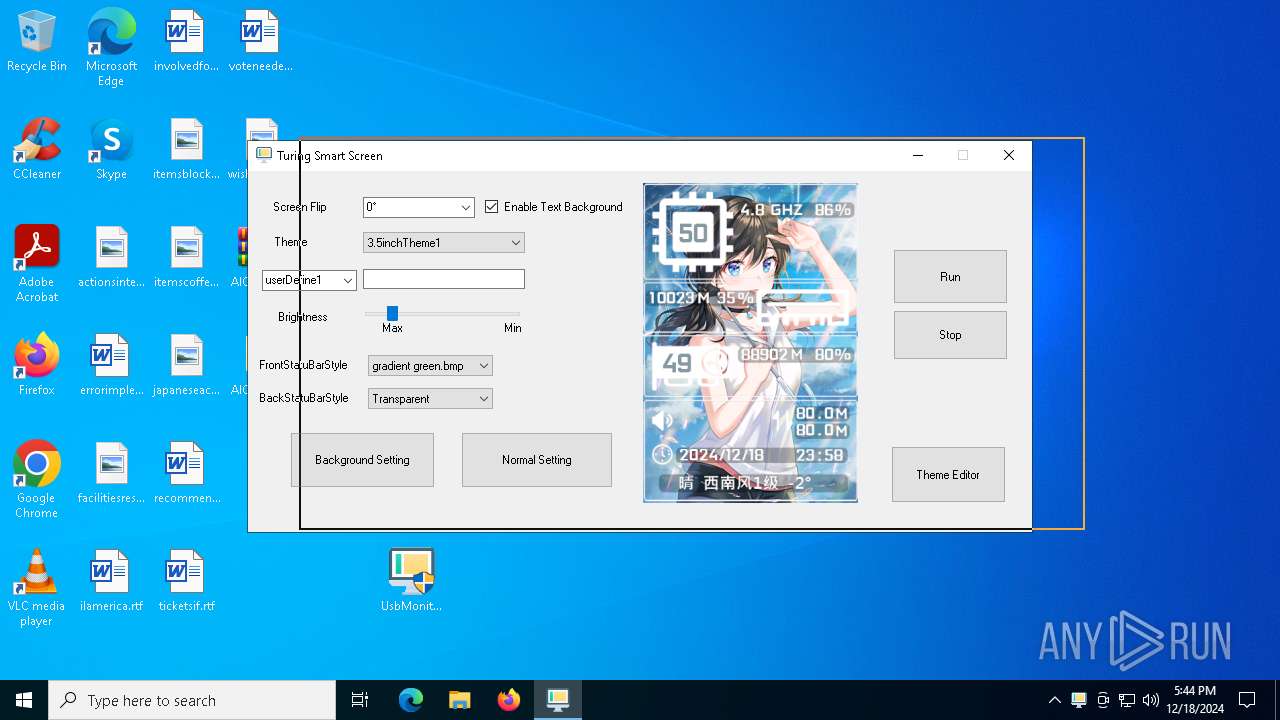
Task: Open involvedfo... Word document icon
Action: (186, 42)
